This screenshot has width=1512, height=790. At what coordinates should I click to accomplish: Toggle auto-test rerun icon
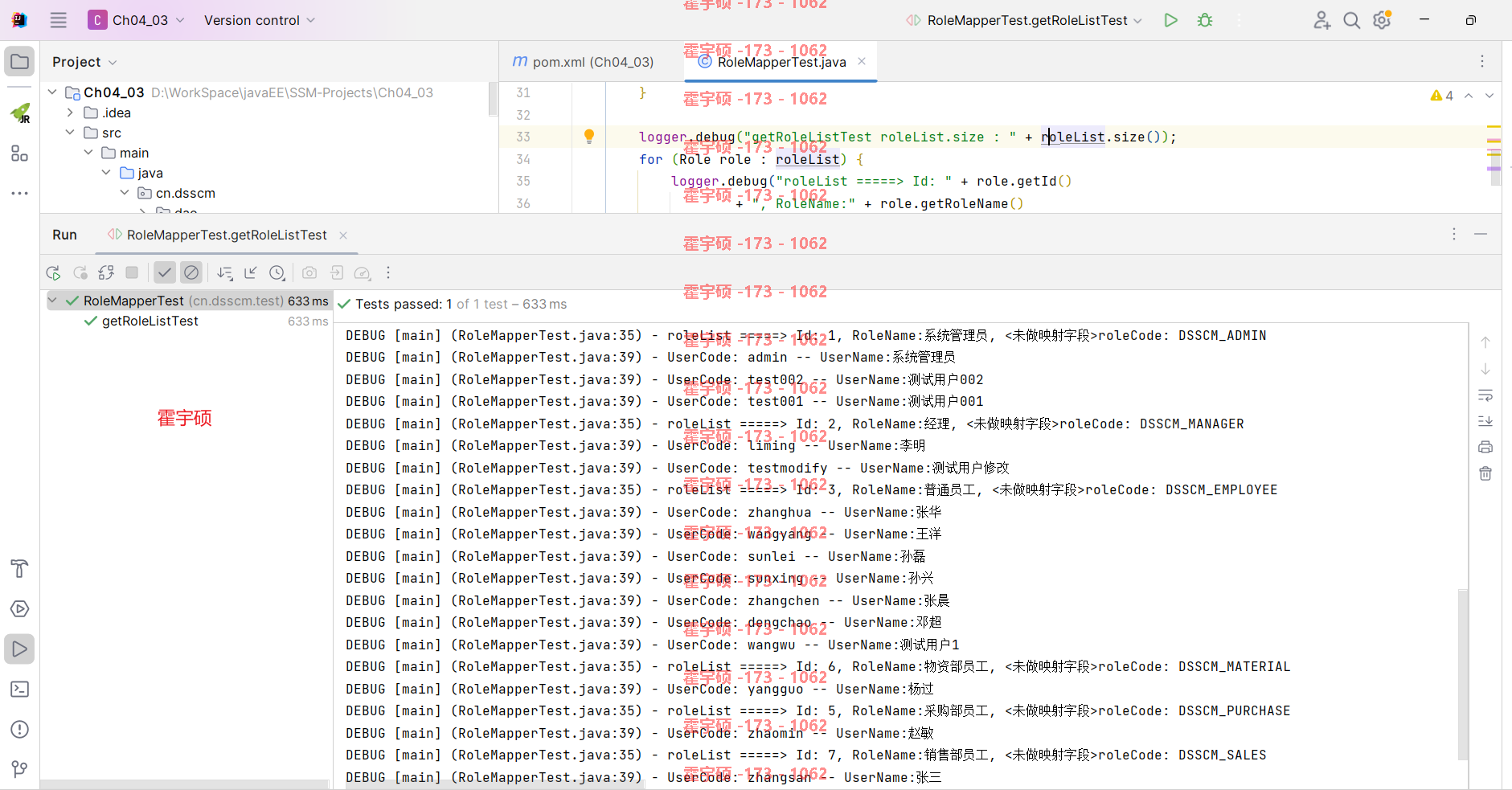(106, 273)
